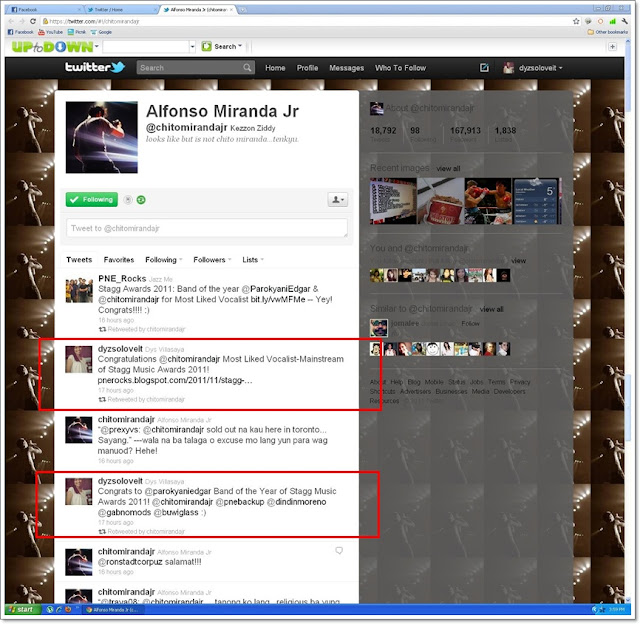Click view all next to Similar to @chitomirandajr
640x624 pixels.
(x=491, y=309)
